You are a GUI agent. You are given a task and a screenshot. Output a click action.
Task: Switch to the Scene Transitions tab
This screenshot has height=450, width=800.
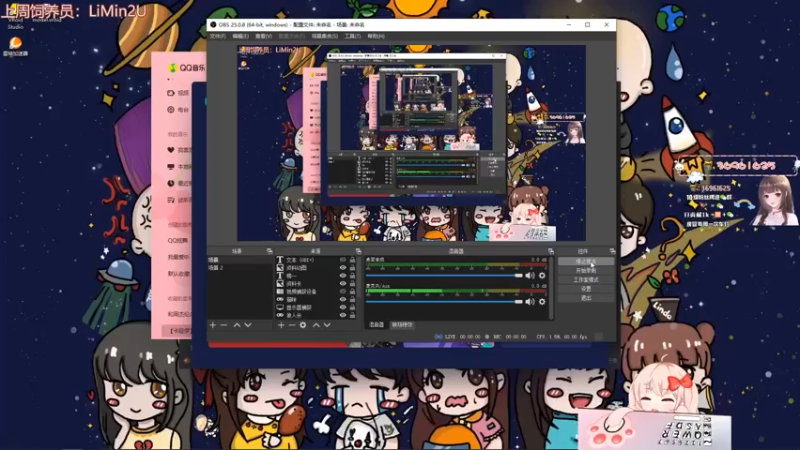click(x=403, y=324)
